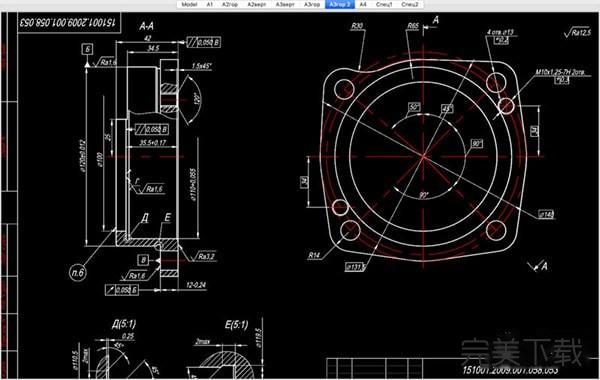Select the п.6 circled note balloon

pos(78,272)
